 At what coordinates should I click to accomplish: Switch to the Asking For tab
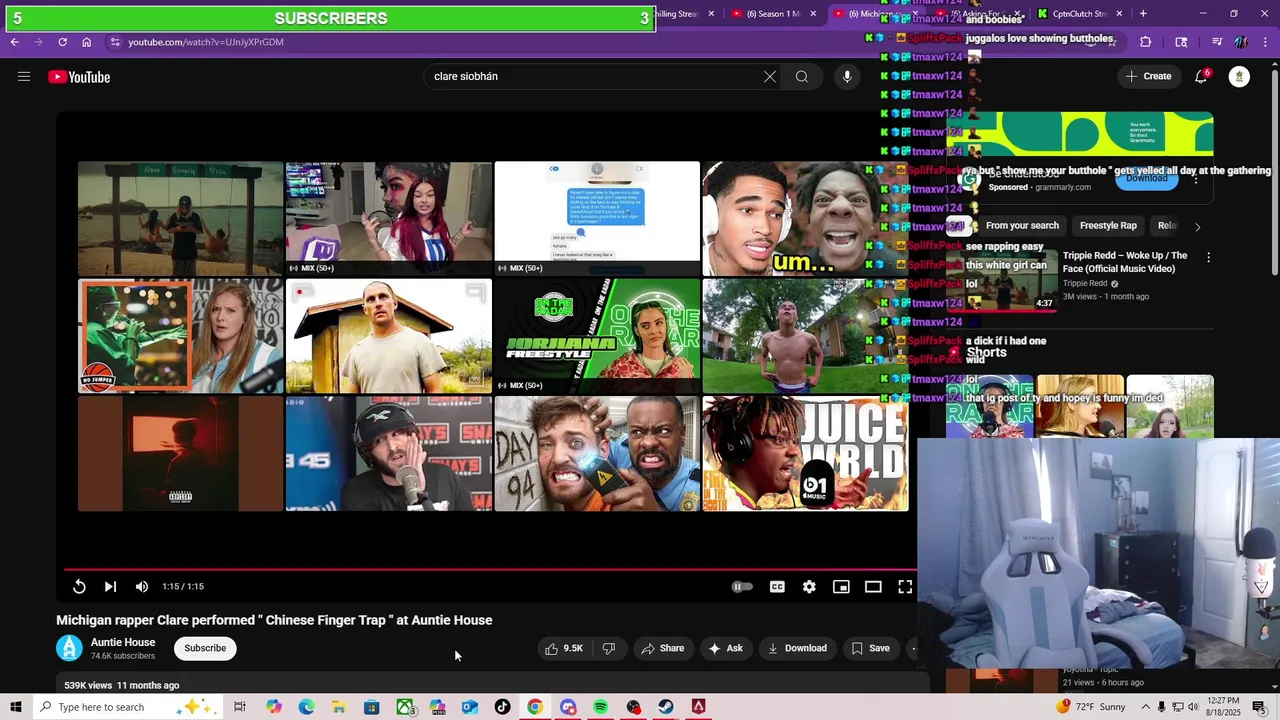[975, 14]
